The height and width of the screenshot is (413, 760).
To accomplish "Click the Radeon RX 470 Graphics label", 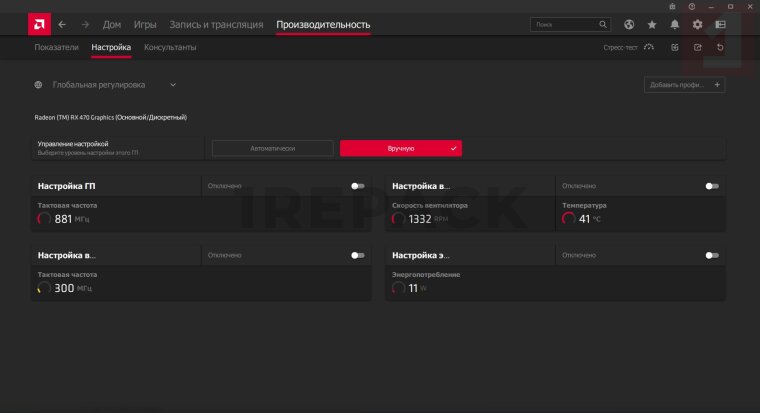I will click(111, 117).
